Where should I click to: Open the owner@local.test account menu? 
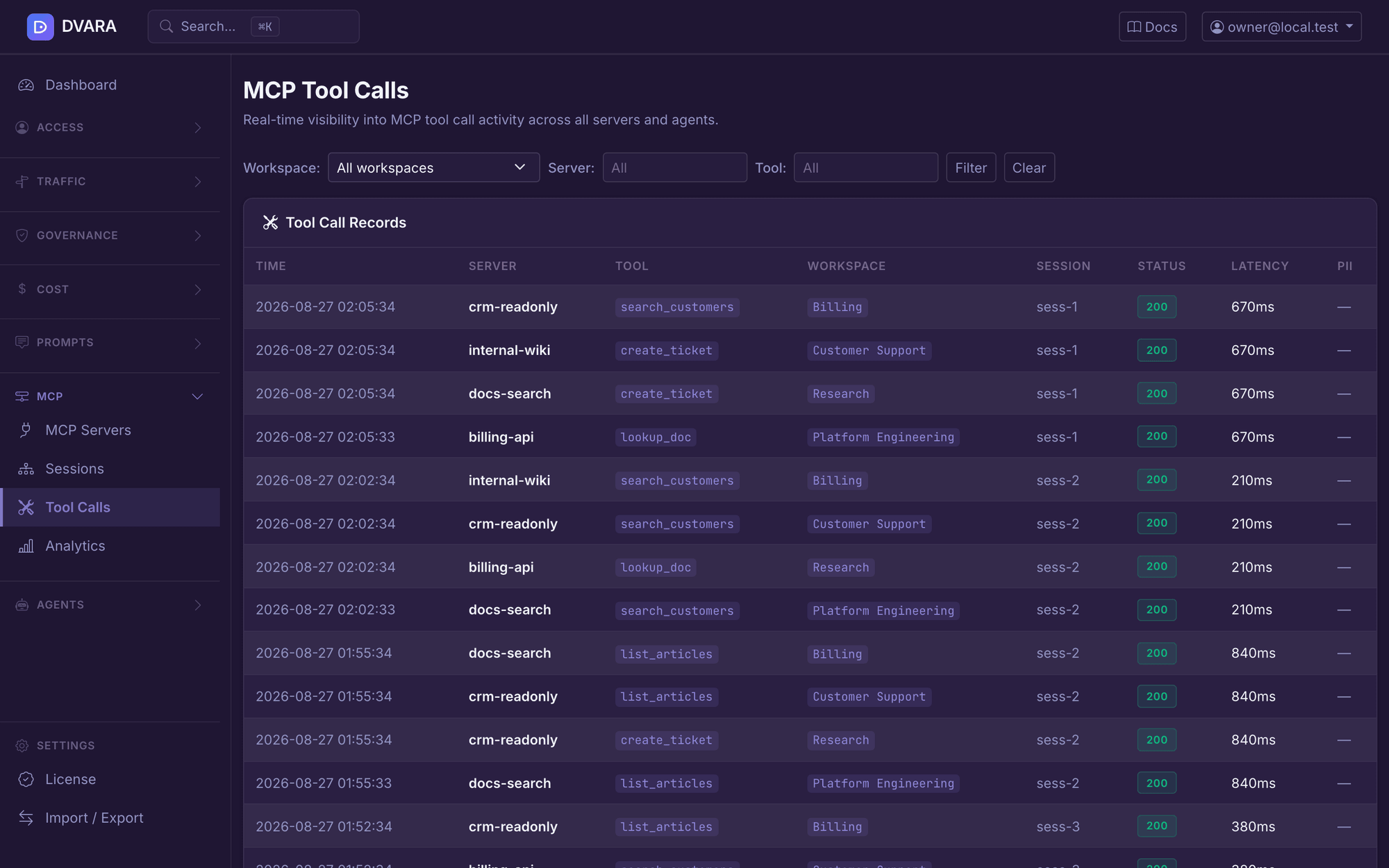point(1281,26)
